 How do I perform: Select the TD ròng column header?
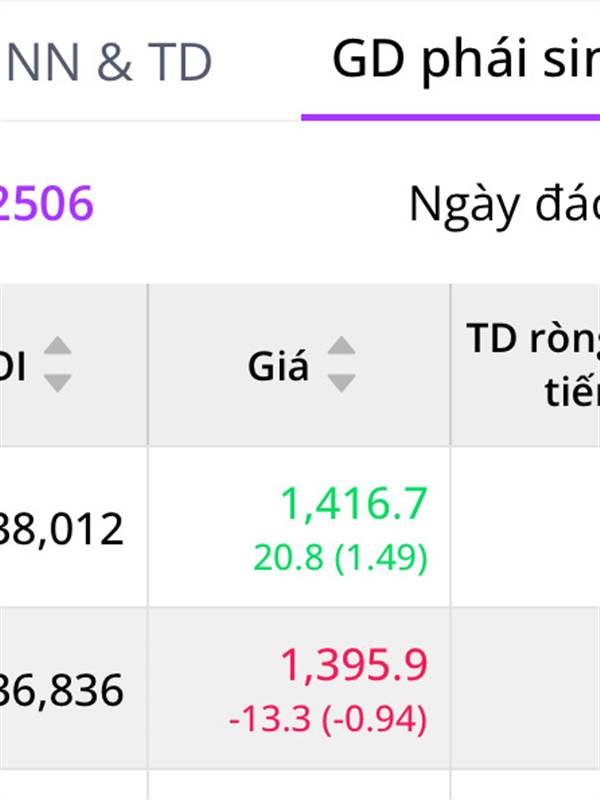(x=526, y=365)
